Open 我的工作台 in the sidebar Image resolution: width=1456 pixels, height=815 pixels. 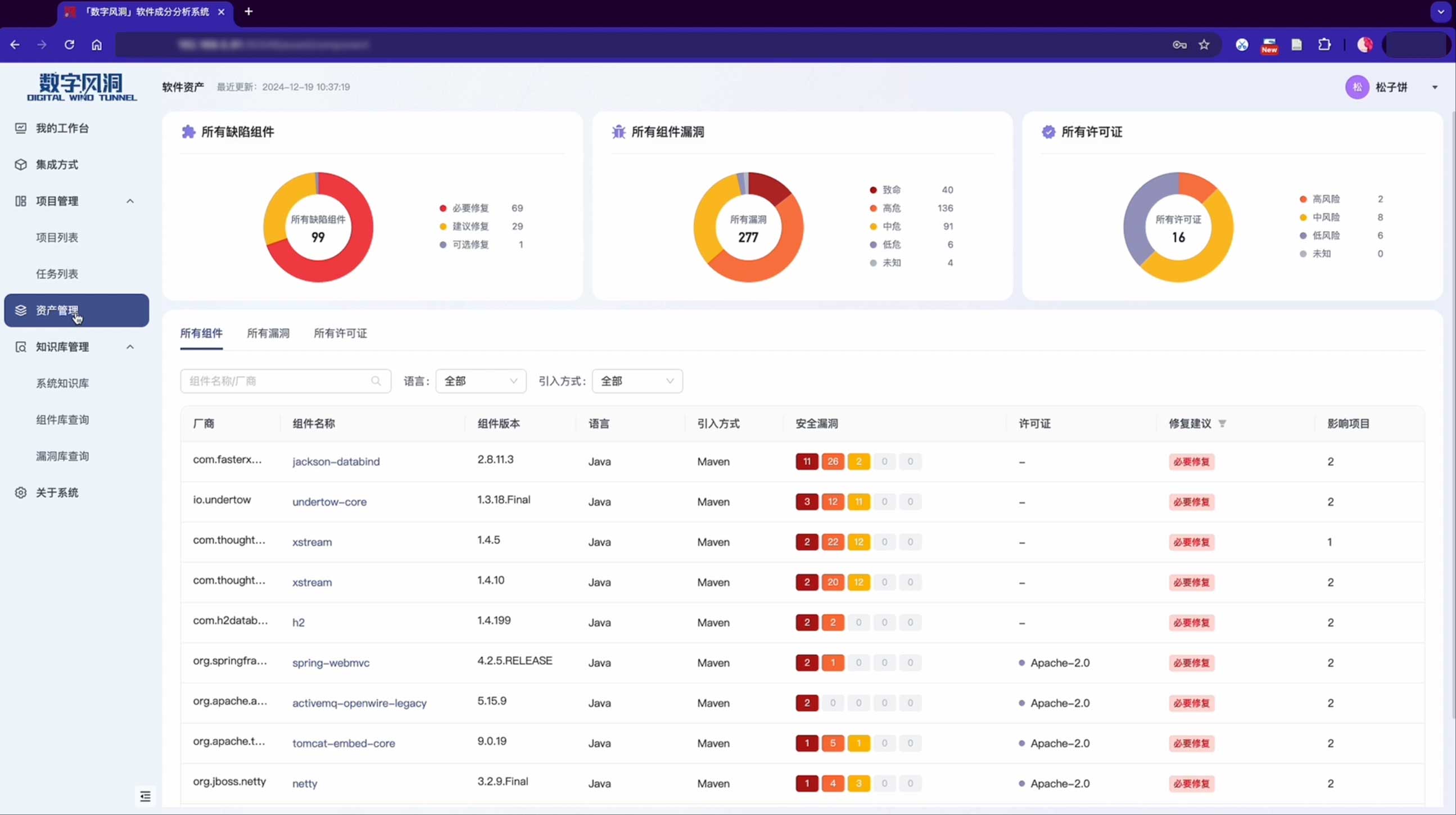[62, 128]
